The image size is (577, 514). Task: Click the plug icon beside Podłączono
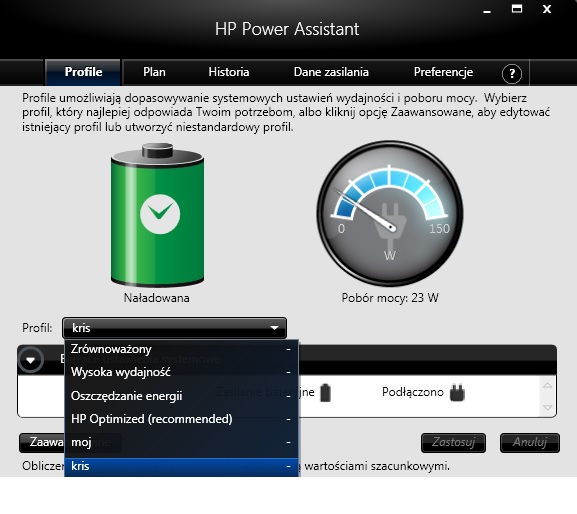457,393
